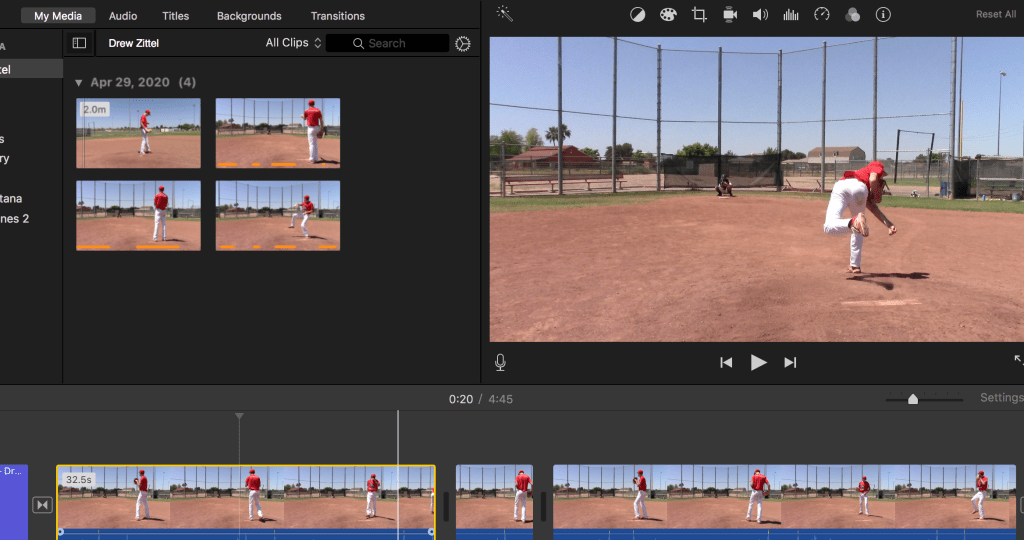
Task: Toggle the media library sidebar list
Action: pos(79,43)
